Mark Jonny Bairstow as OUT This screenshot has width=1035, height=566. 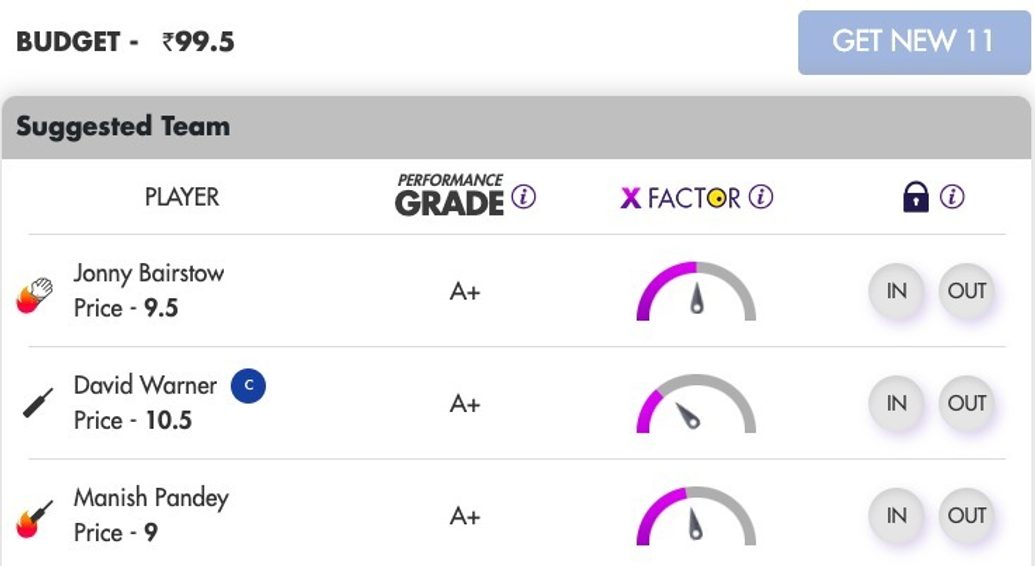click(x=967, y=291)
